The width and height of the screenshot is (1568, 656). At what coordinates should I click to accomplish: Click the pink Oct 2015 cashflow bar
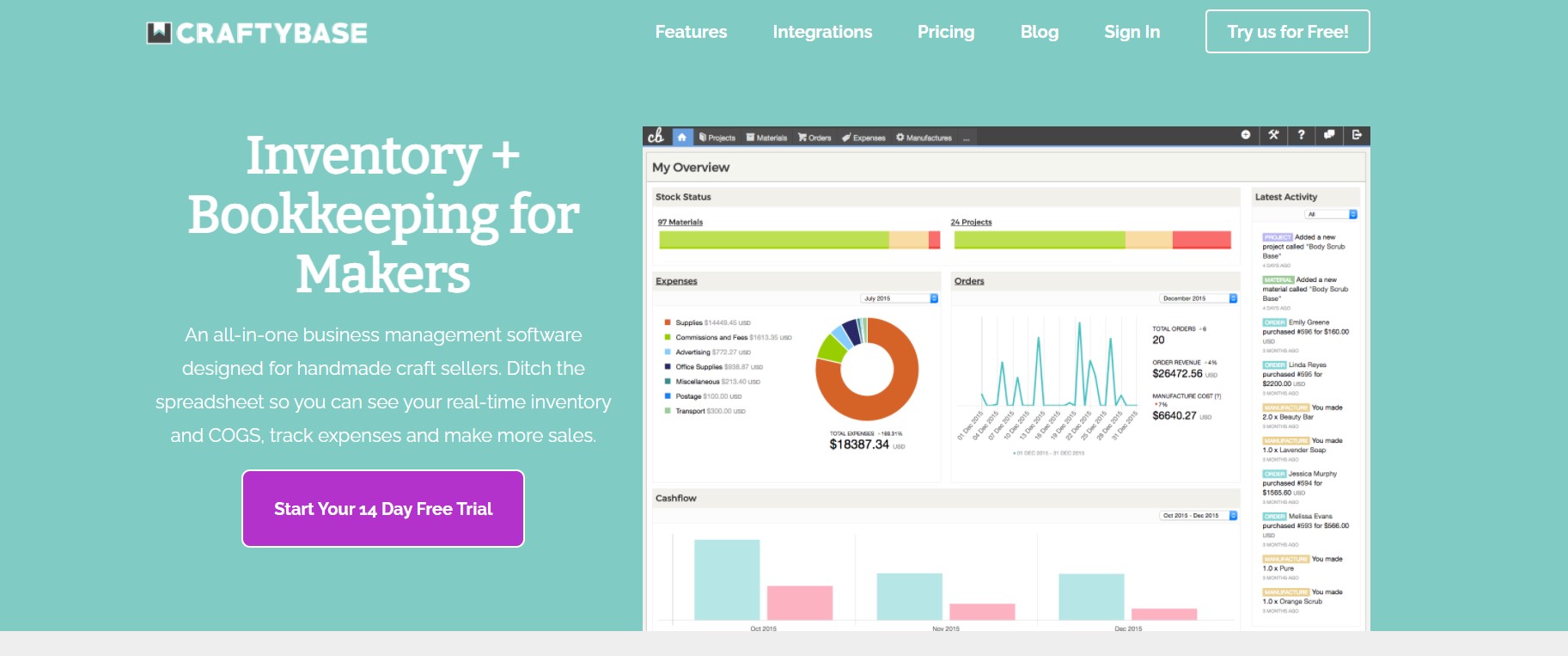point(800,603)
